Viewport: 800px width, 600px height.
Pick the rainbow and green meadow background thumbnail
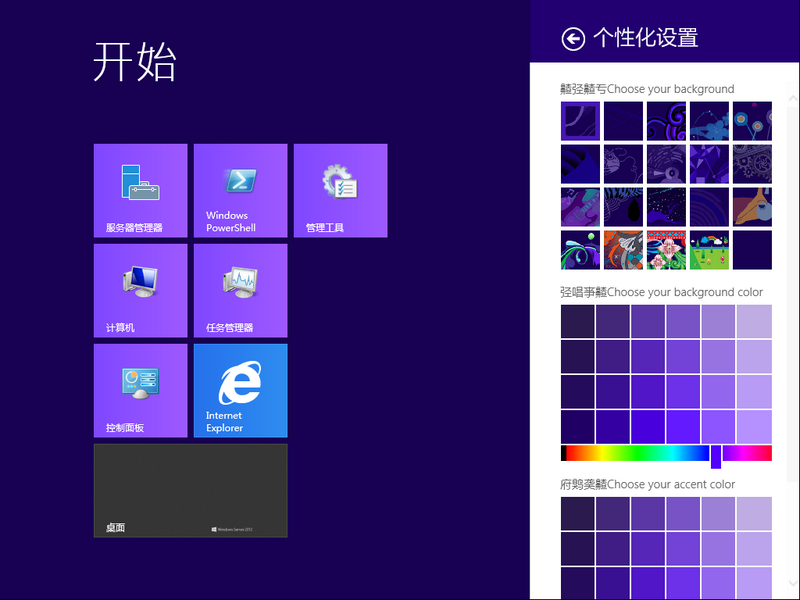[709, 249]
